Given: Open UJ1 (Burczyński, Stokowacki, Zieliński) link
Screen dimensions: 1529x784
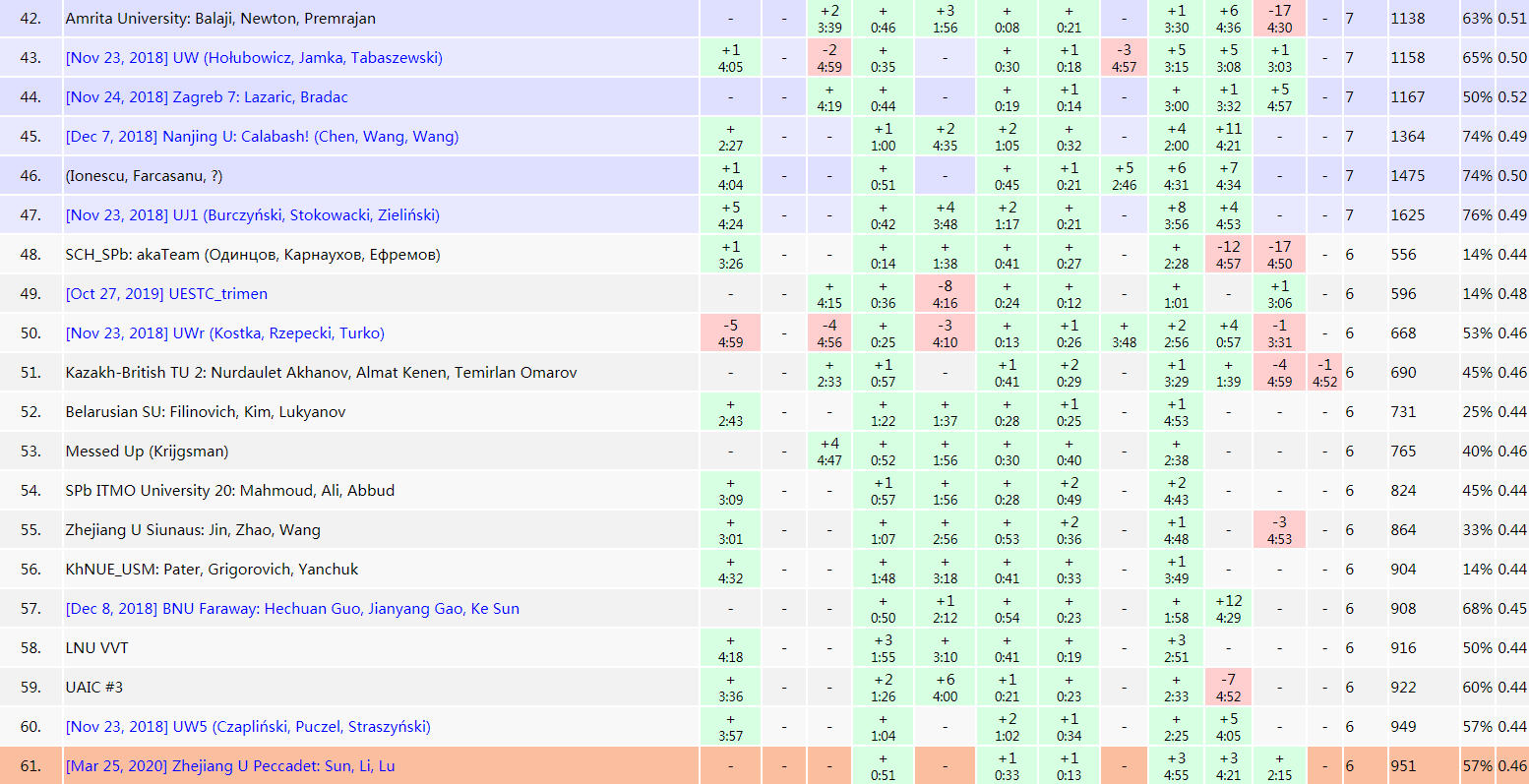Looking at the screenshot, I should pos(252,215).
